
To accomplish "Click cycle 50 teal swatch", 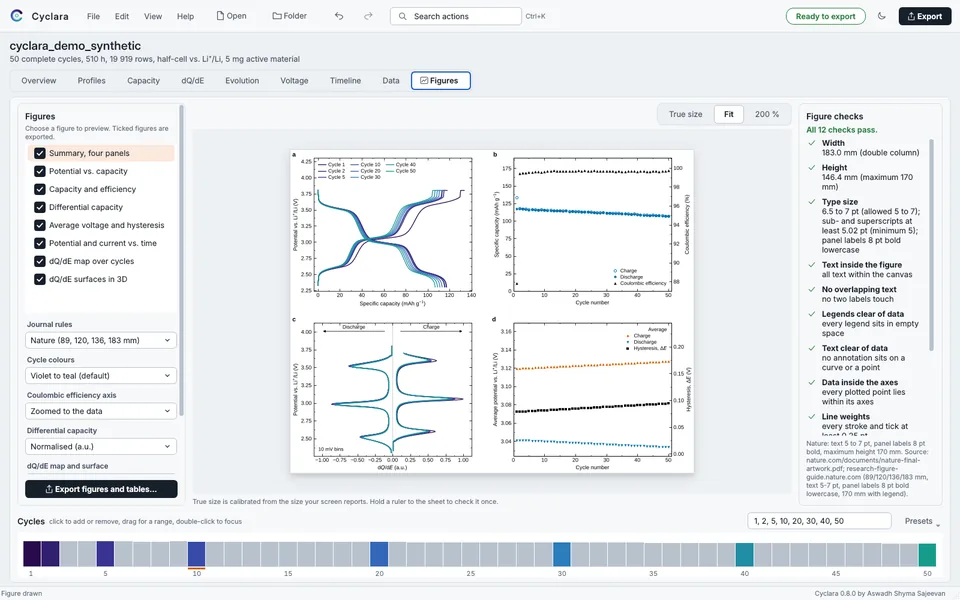I will (927, 555).
